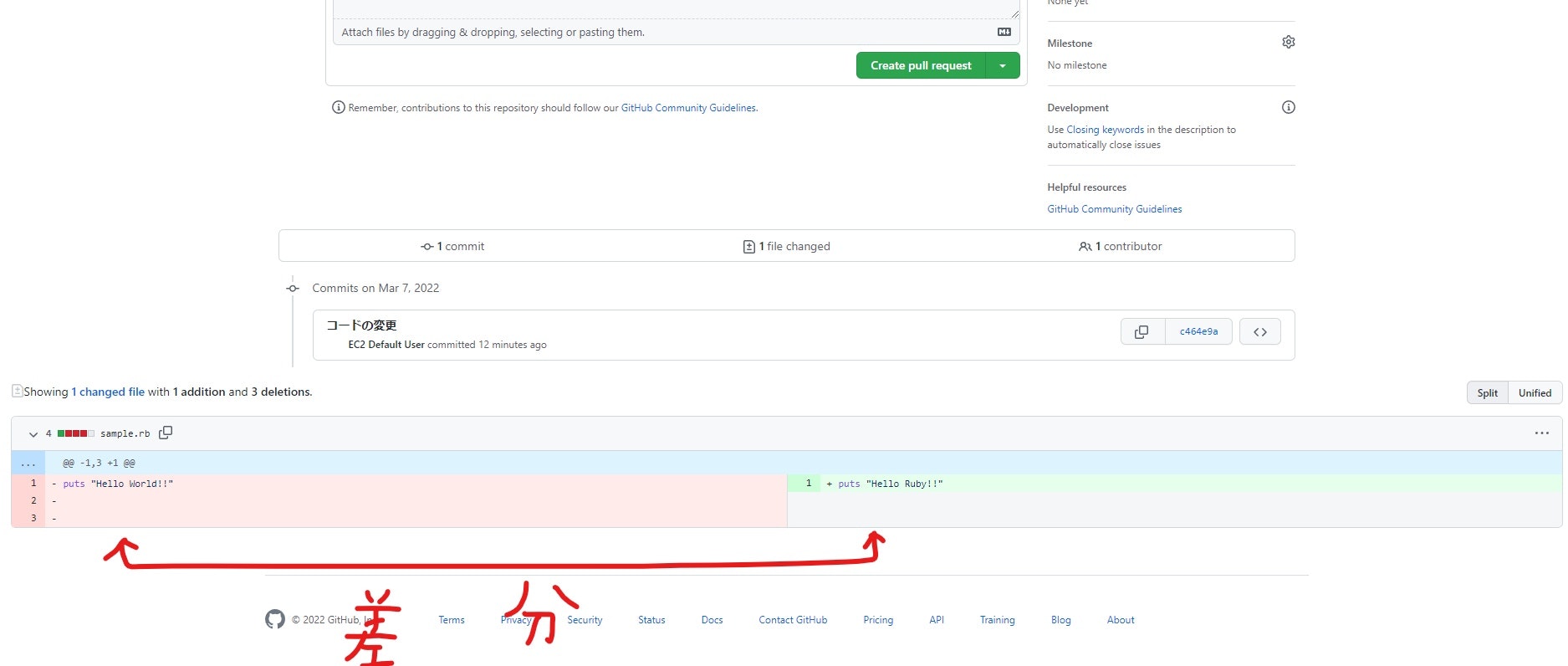Screen dimensions: 1568x666
Task: Click the commit icon in 1 commit tab
Action: [427, 247]
